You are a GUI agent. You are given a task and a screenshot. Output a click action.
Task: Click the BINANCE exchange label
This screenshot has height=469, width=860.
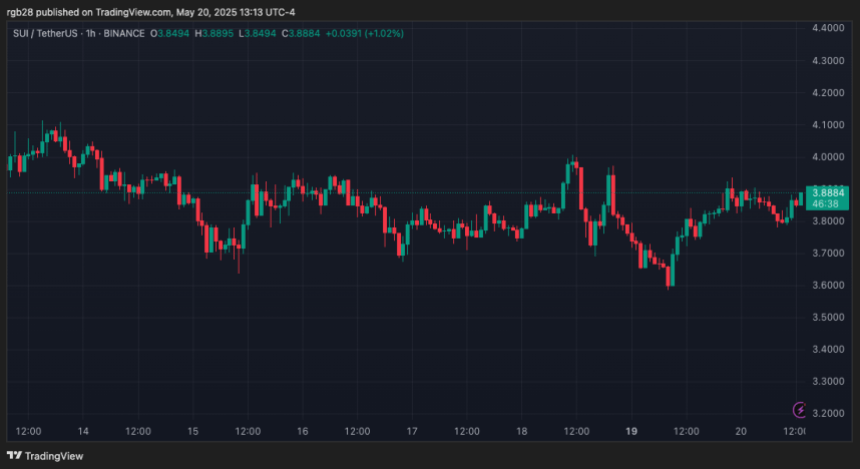tap(125, 33)
